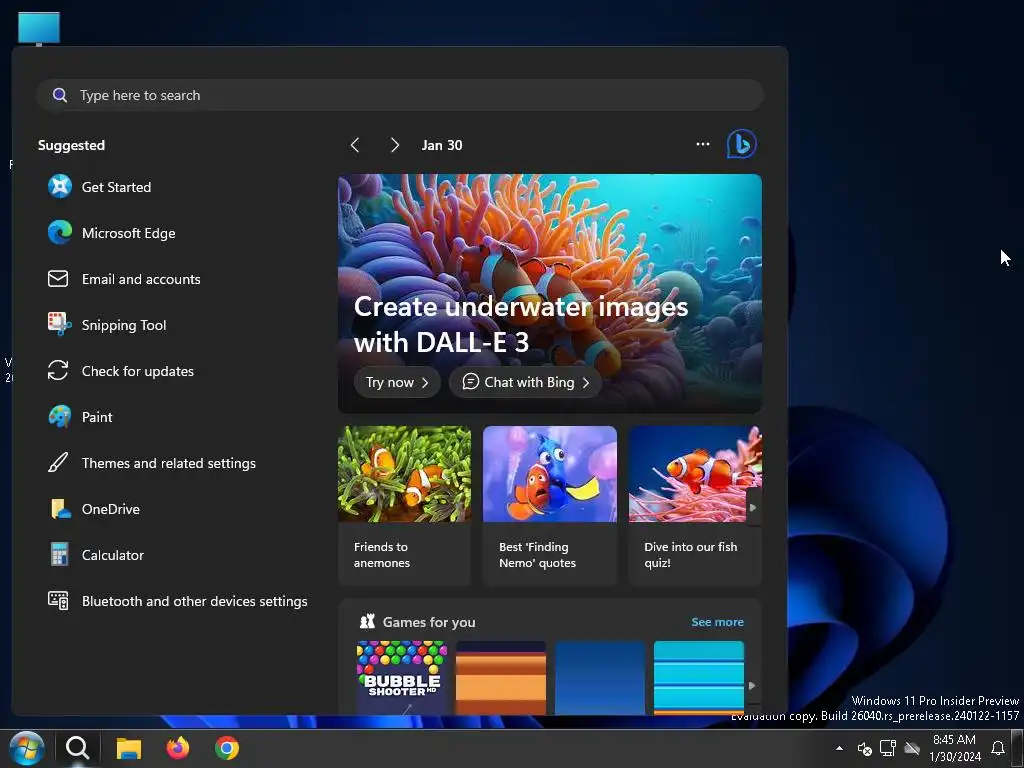
Task: Click the Jan 30 date label
Action: 441,145
